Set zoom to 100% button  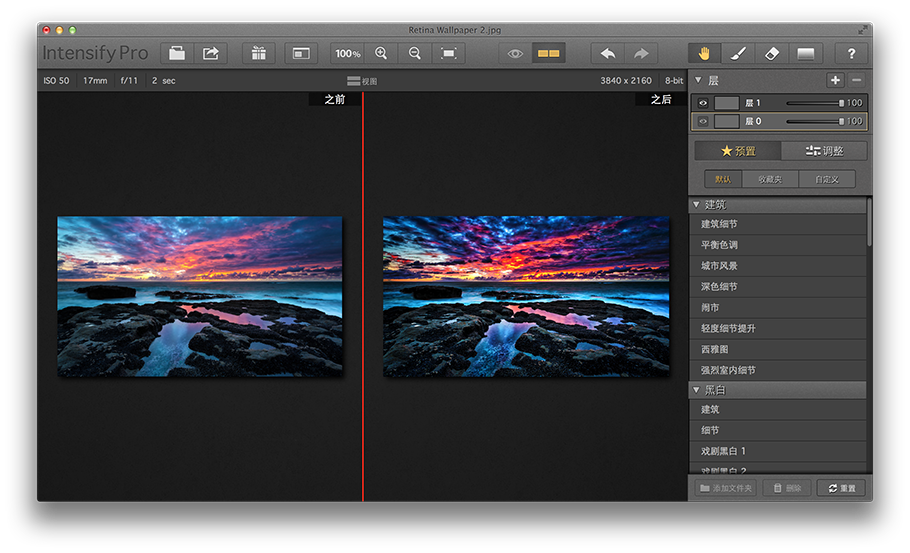coord(347,53)
